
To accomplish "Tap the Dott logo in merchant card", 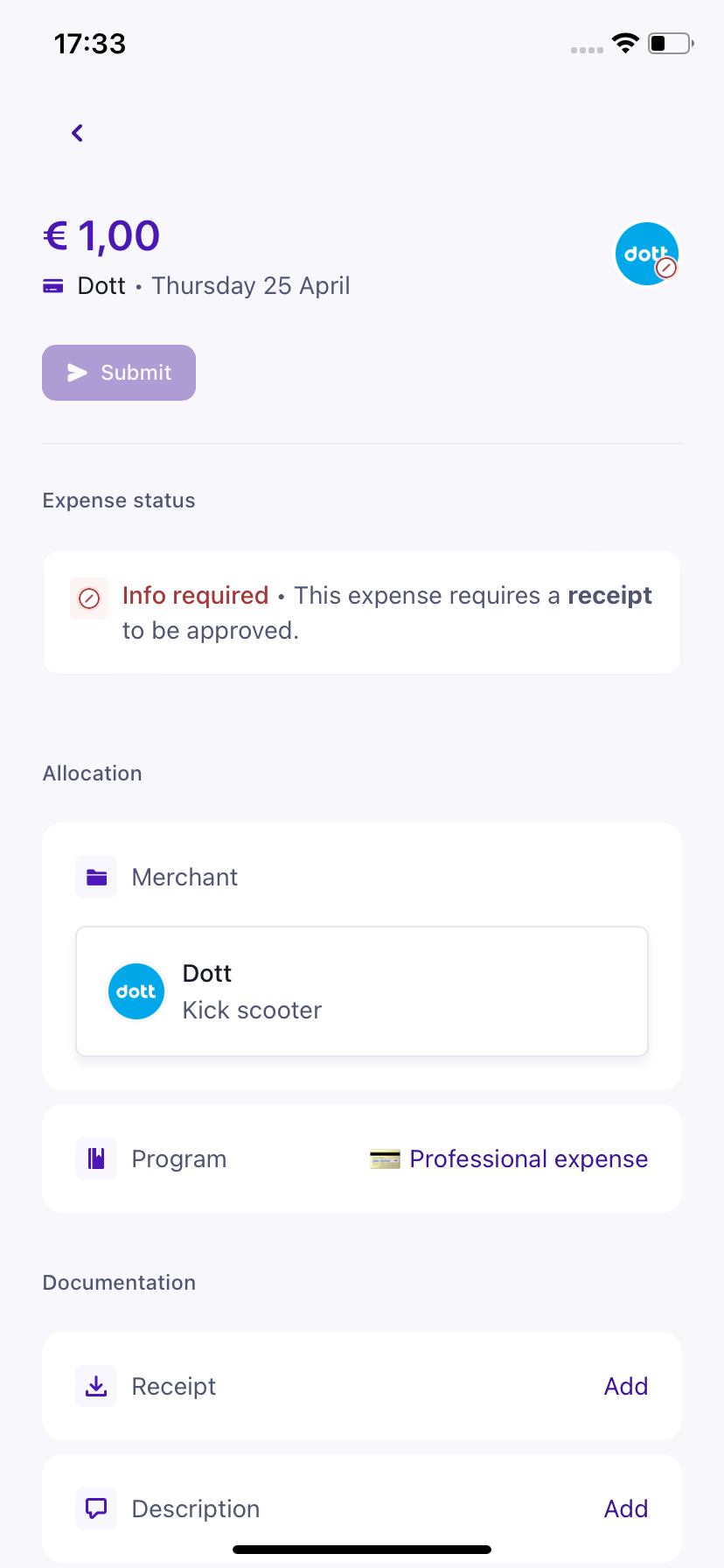I will click(136, 991).
